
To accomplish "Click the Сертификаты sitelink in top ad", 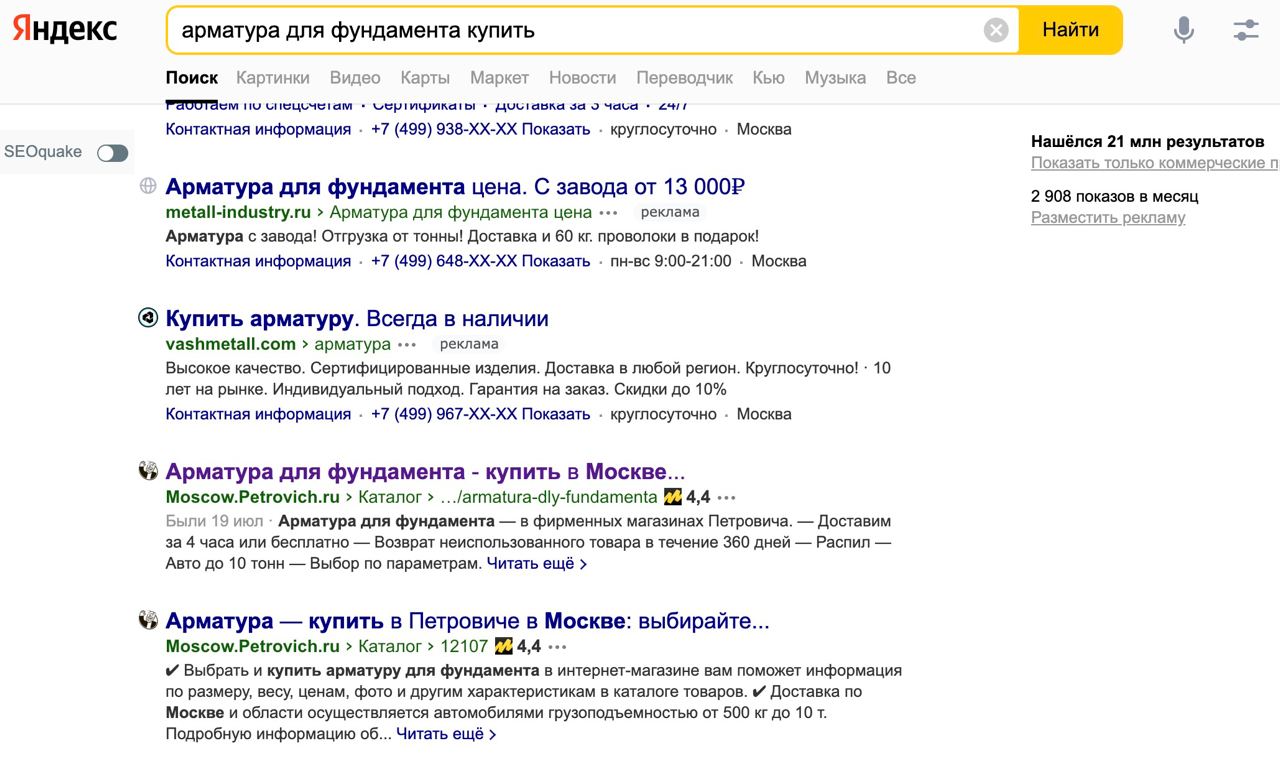I will tap(424, 105).
